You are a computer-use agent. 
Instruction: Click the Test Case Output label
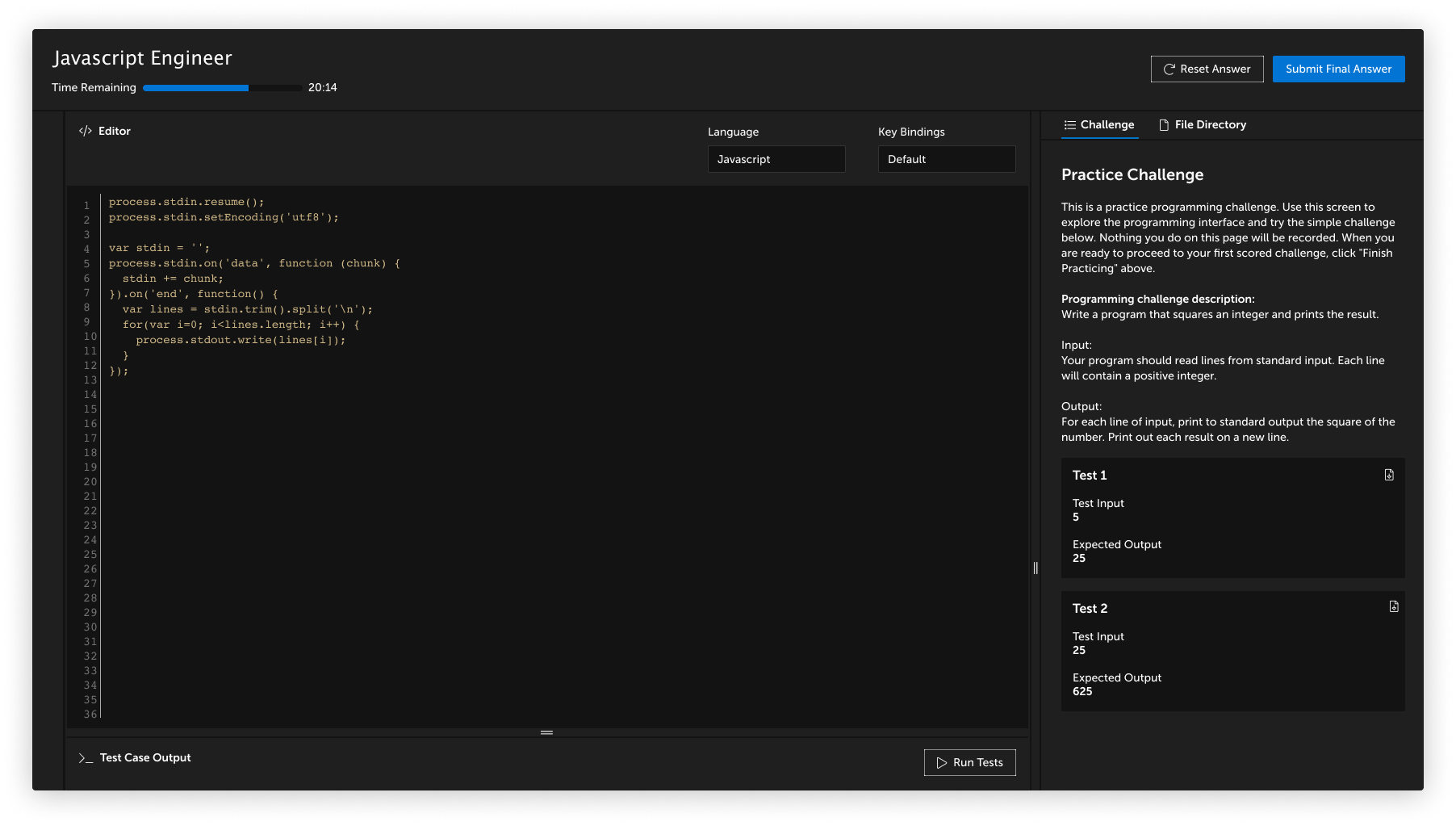coord(145,757)
